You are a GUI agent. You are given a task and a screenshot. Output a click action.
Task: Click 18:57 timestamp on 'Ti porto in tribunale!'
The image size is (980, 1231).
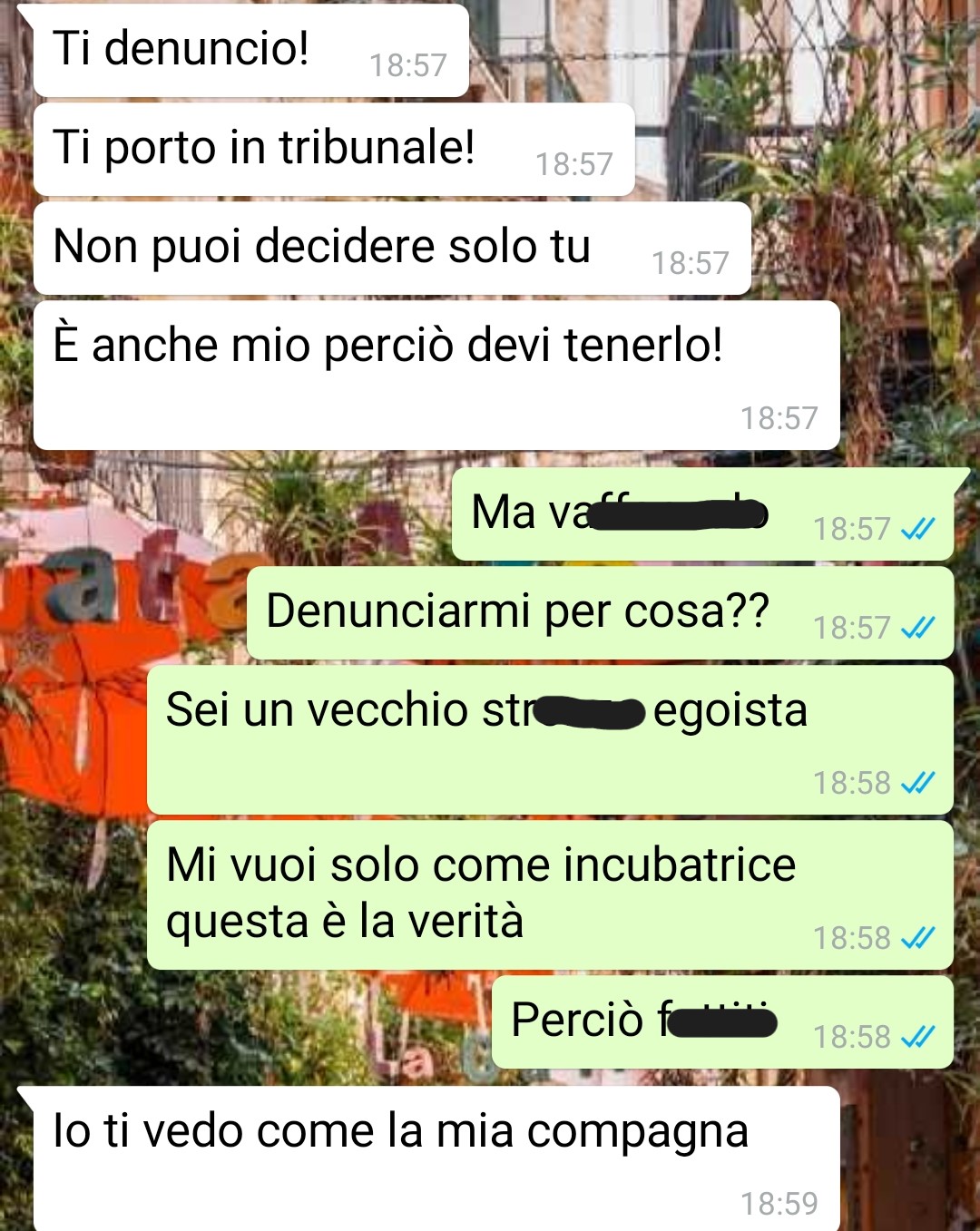pyautogui.click(x=573, y=164)
